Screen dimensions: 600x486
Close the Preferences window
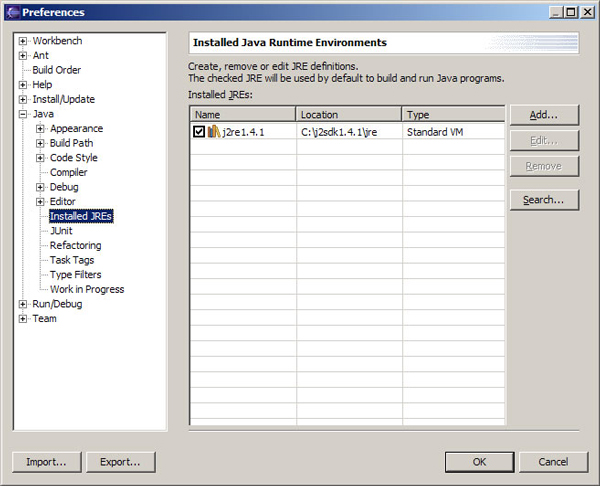587,12
